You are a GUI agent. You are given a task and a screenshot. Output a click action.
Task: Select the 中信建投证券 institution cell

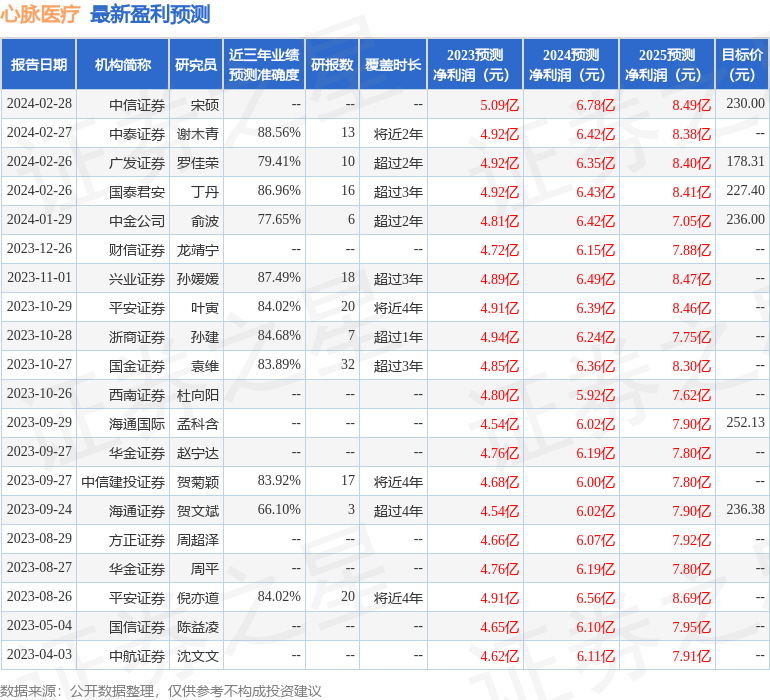(123, 482)
